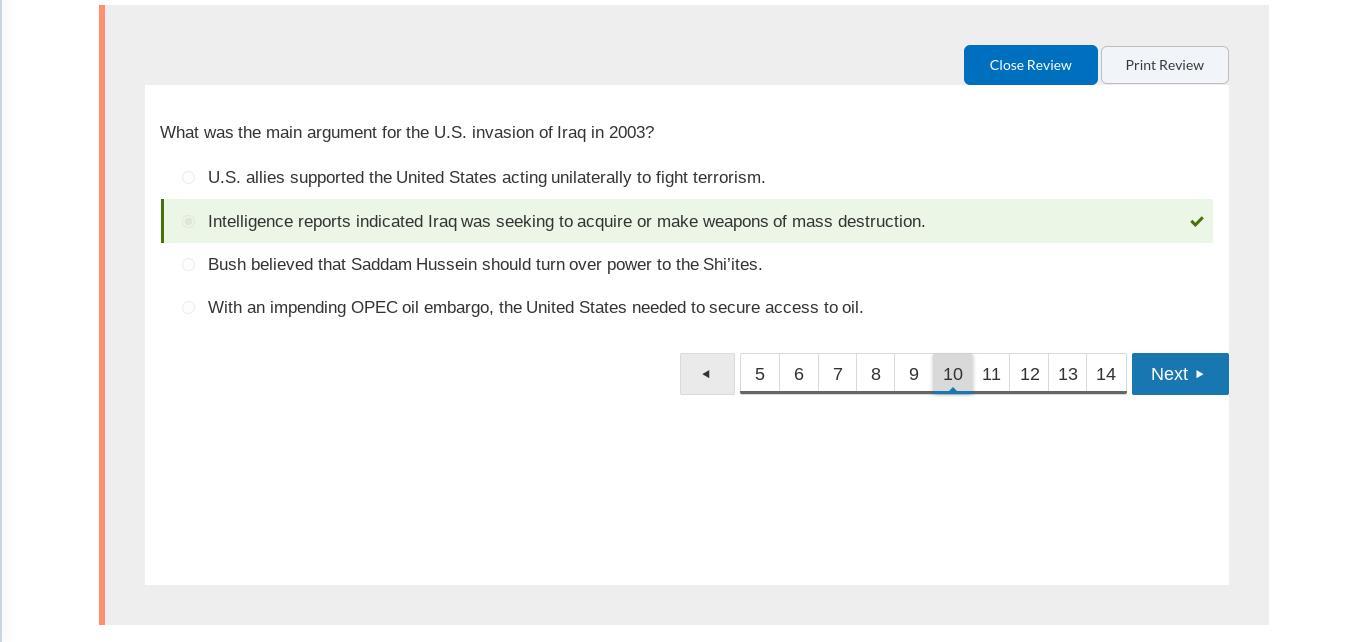Image resolution: width=1359 pixels, height=642 pixels.
Task: Click the Next button
Action: click(1180, 374)
